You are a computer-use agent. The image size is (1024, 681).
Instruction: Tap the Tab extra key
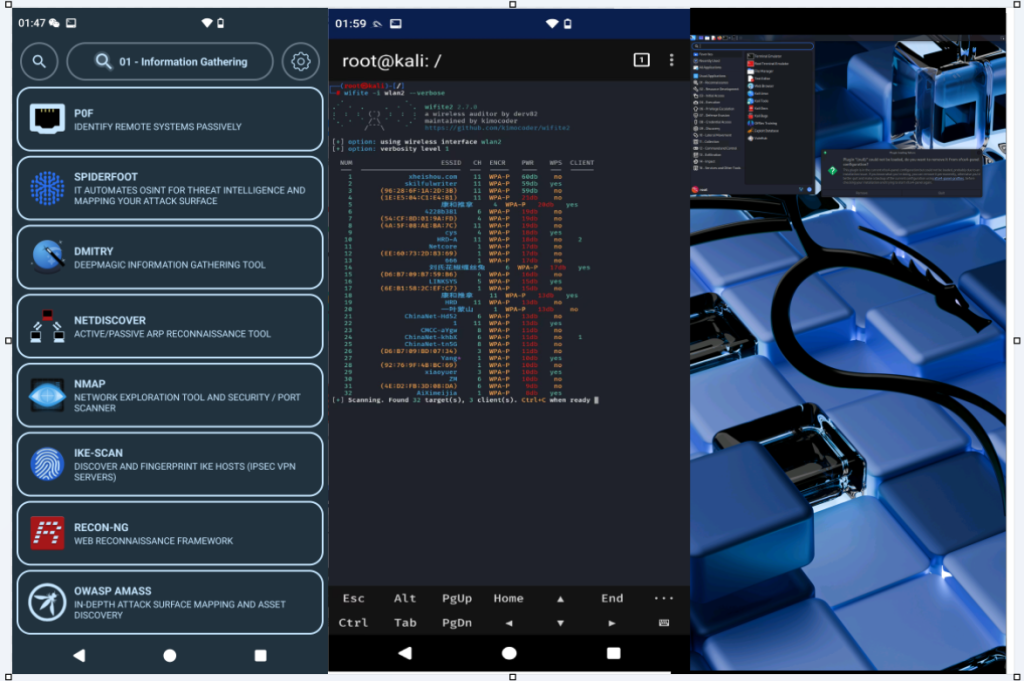405,623
